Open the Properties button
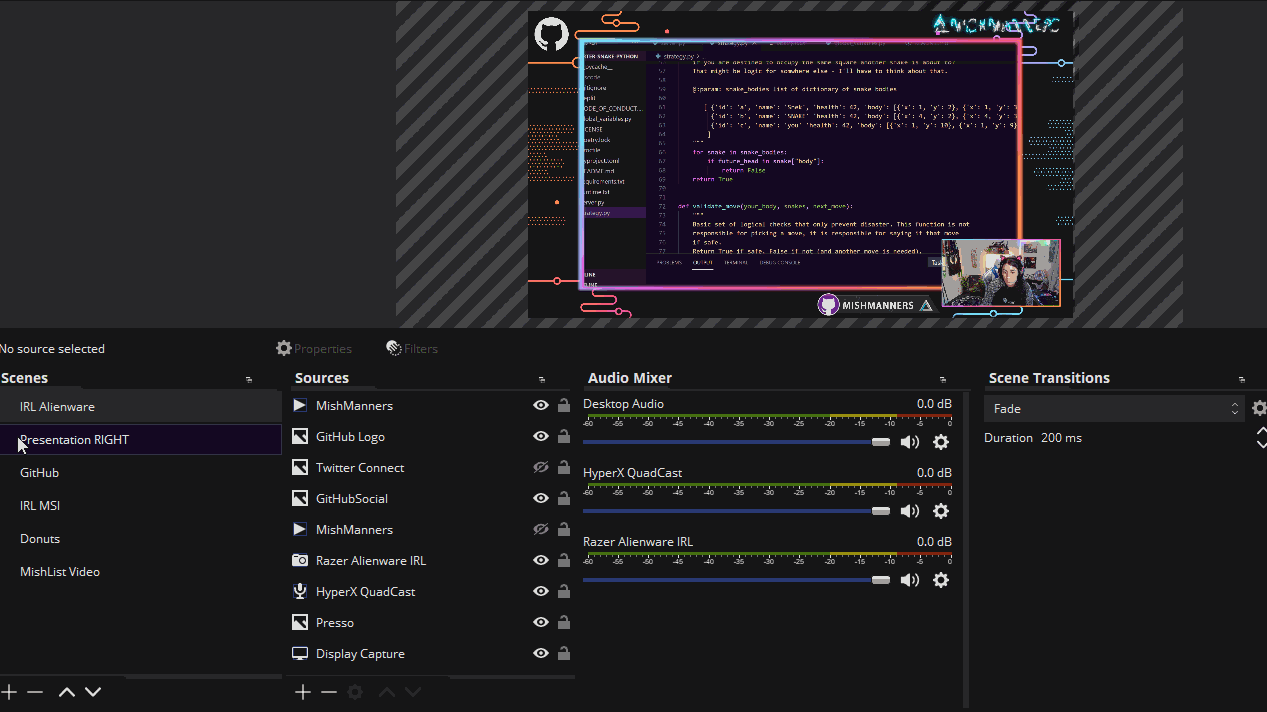Screen dimensions: 1267x712 pos(314,349)
